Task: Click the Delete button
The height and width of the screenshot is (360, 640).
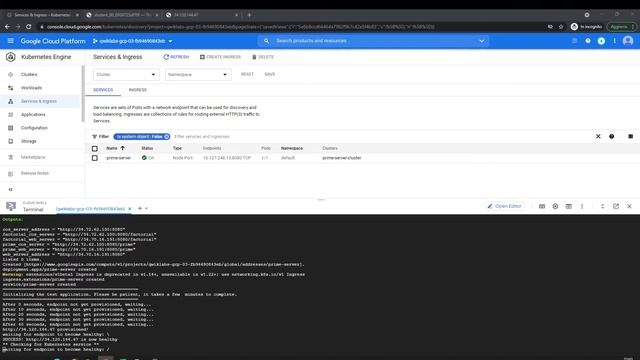Action: [x=263, y=57]
